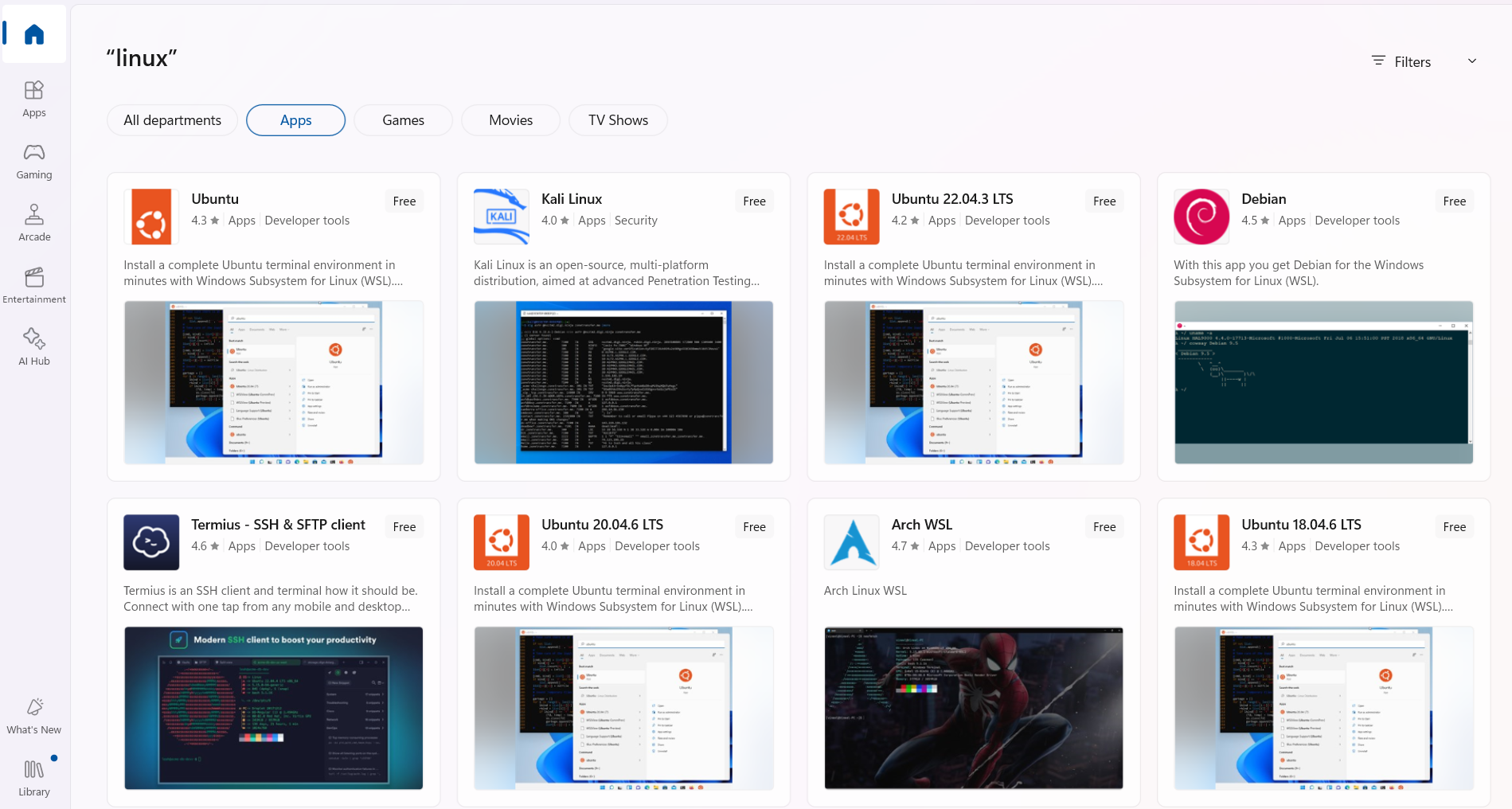Click Termius's SSH client description
The image size is (1512, 809).
(271, 599)
